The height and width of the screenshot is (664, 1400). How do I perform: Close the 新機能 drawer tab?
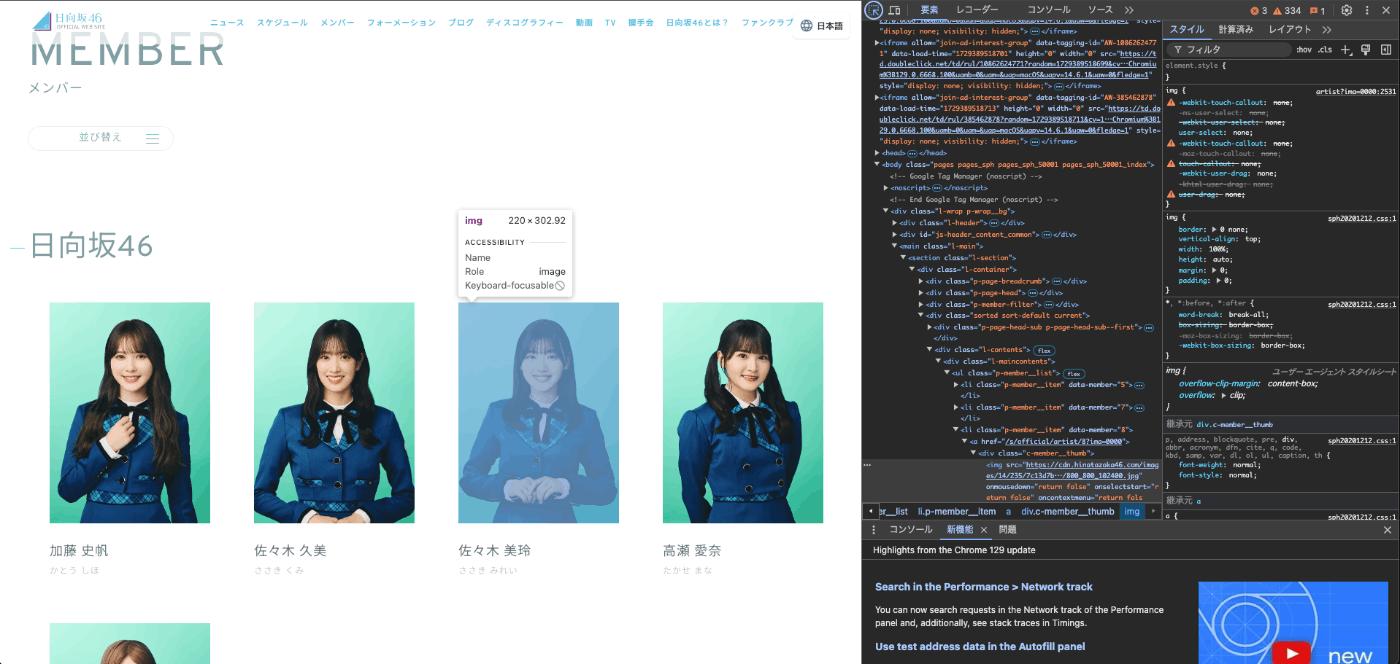click(984, 530)
